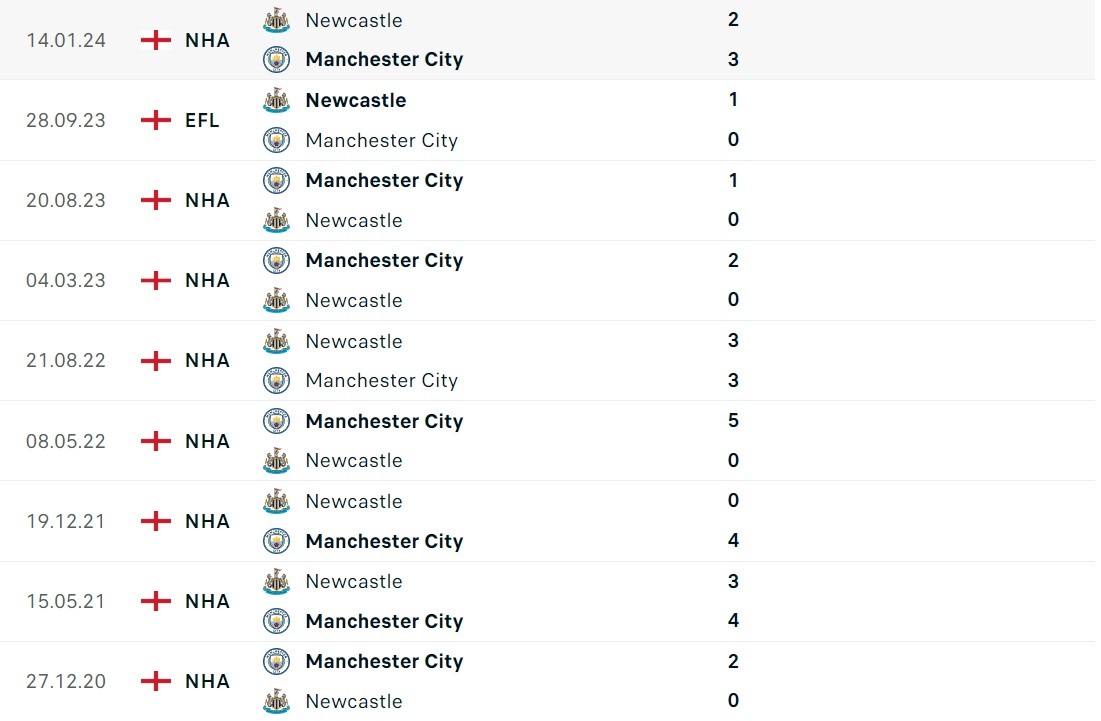Image resolution: width=1101 pixels, height=721 pixels.
Task: Select the Manchester City name in the 21.08.22 match
Action: [x=381, y=380]
